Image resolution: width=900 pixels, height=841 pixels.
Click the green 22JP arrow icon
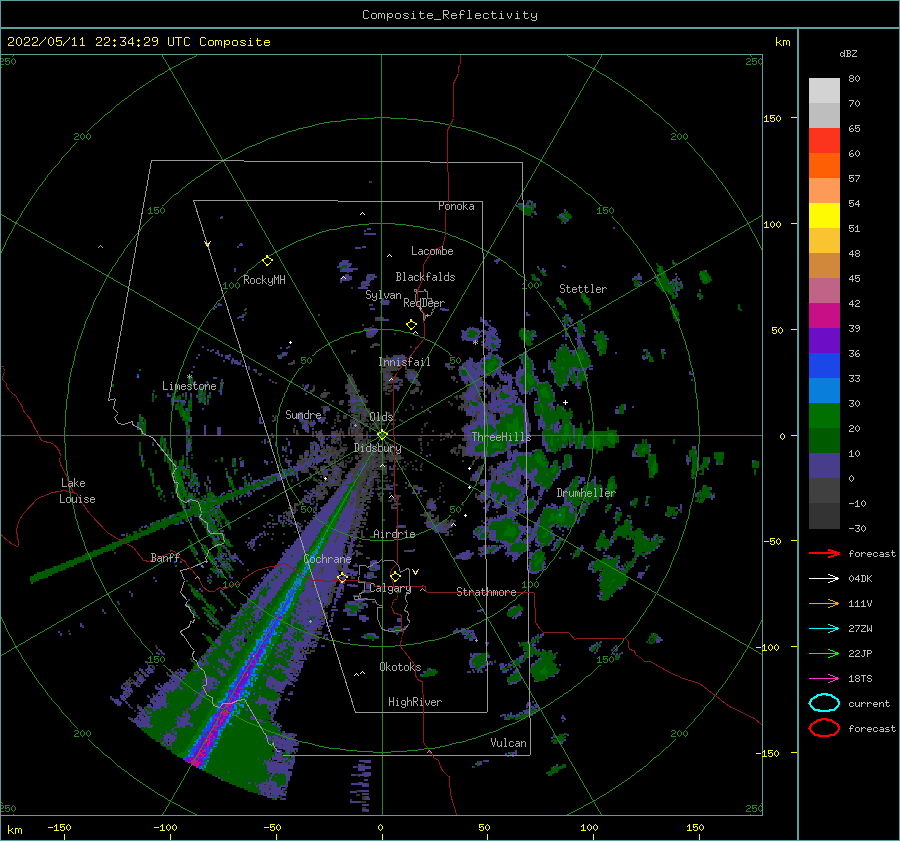(x=824, y=653)
